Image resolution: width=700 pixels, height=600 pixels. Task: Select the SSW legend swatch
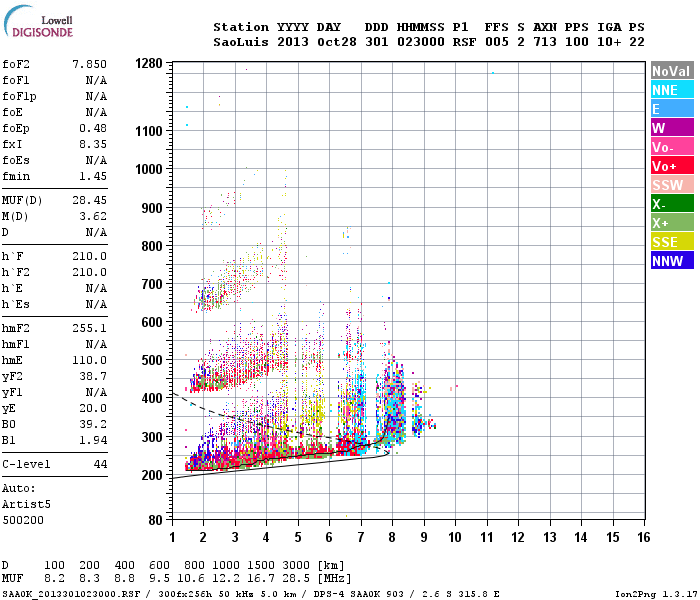(x=672, y=185)
